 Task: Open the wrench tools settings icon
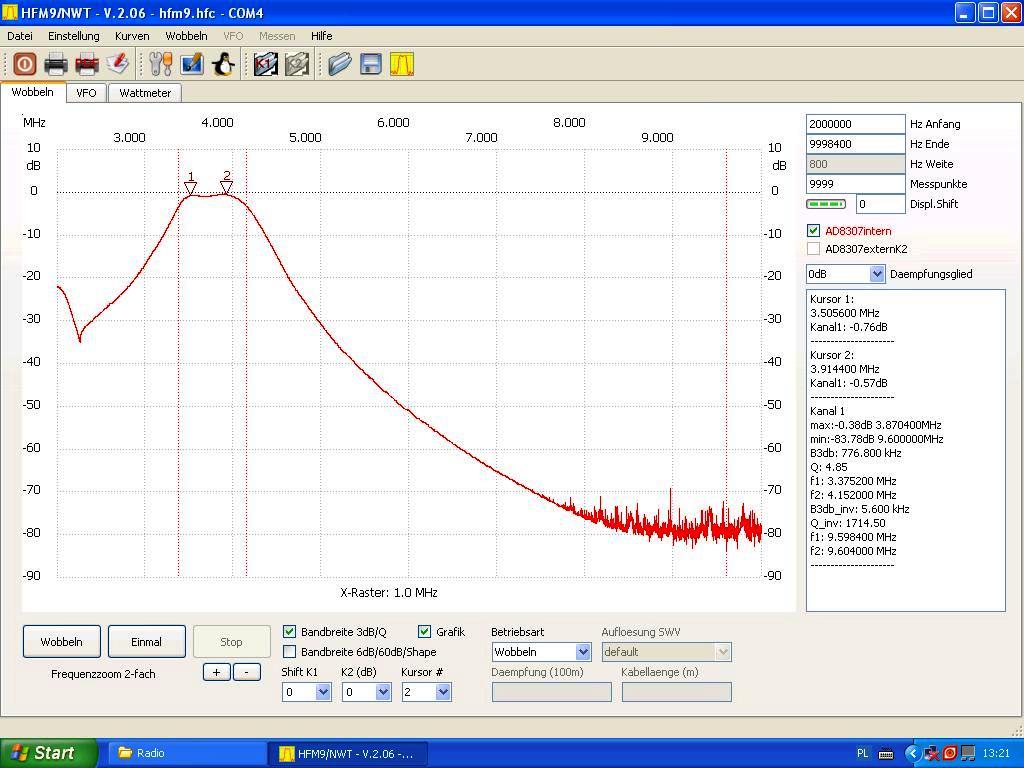[160, 65]
